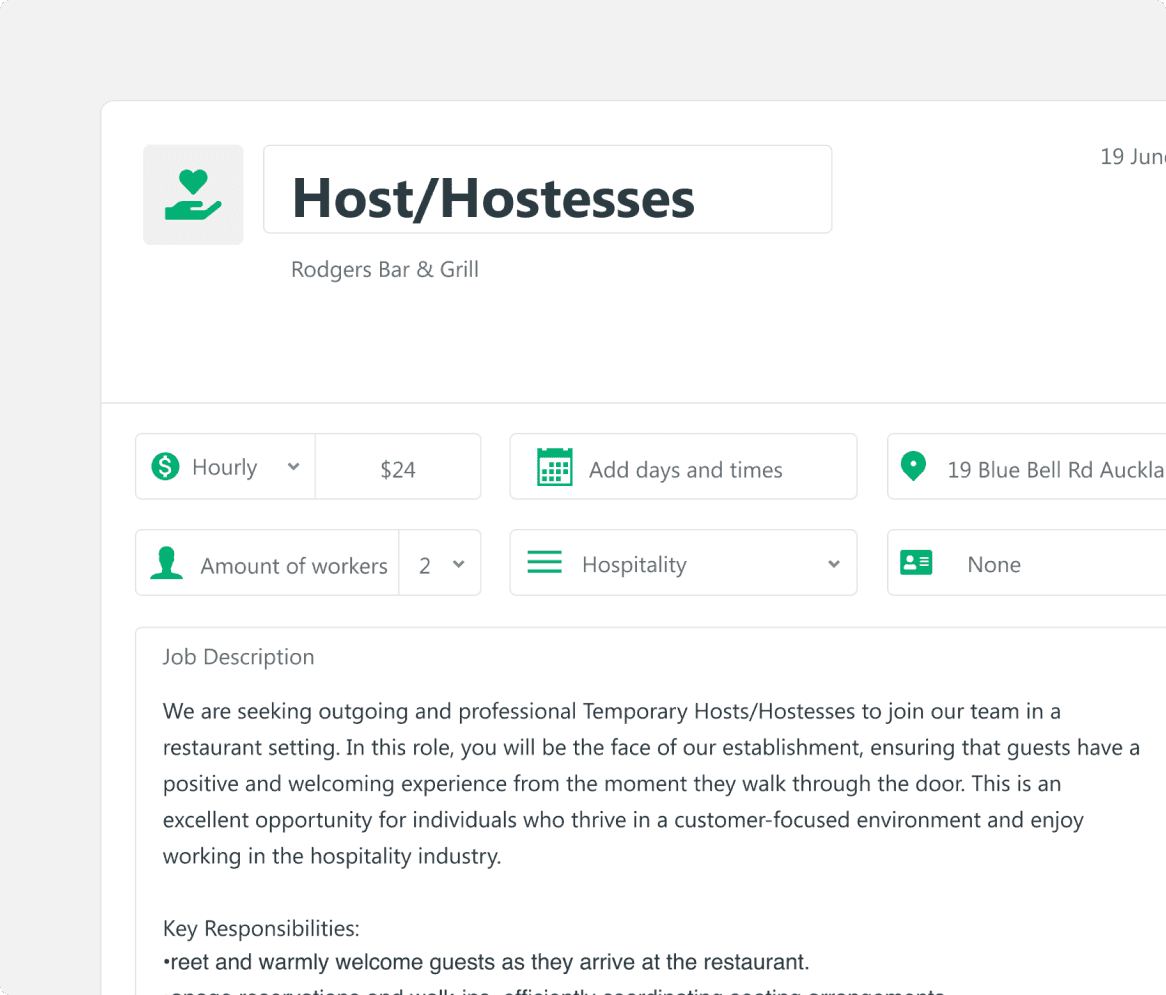Click the green calendar icon

(x=554, y=467)
